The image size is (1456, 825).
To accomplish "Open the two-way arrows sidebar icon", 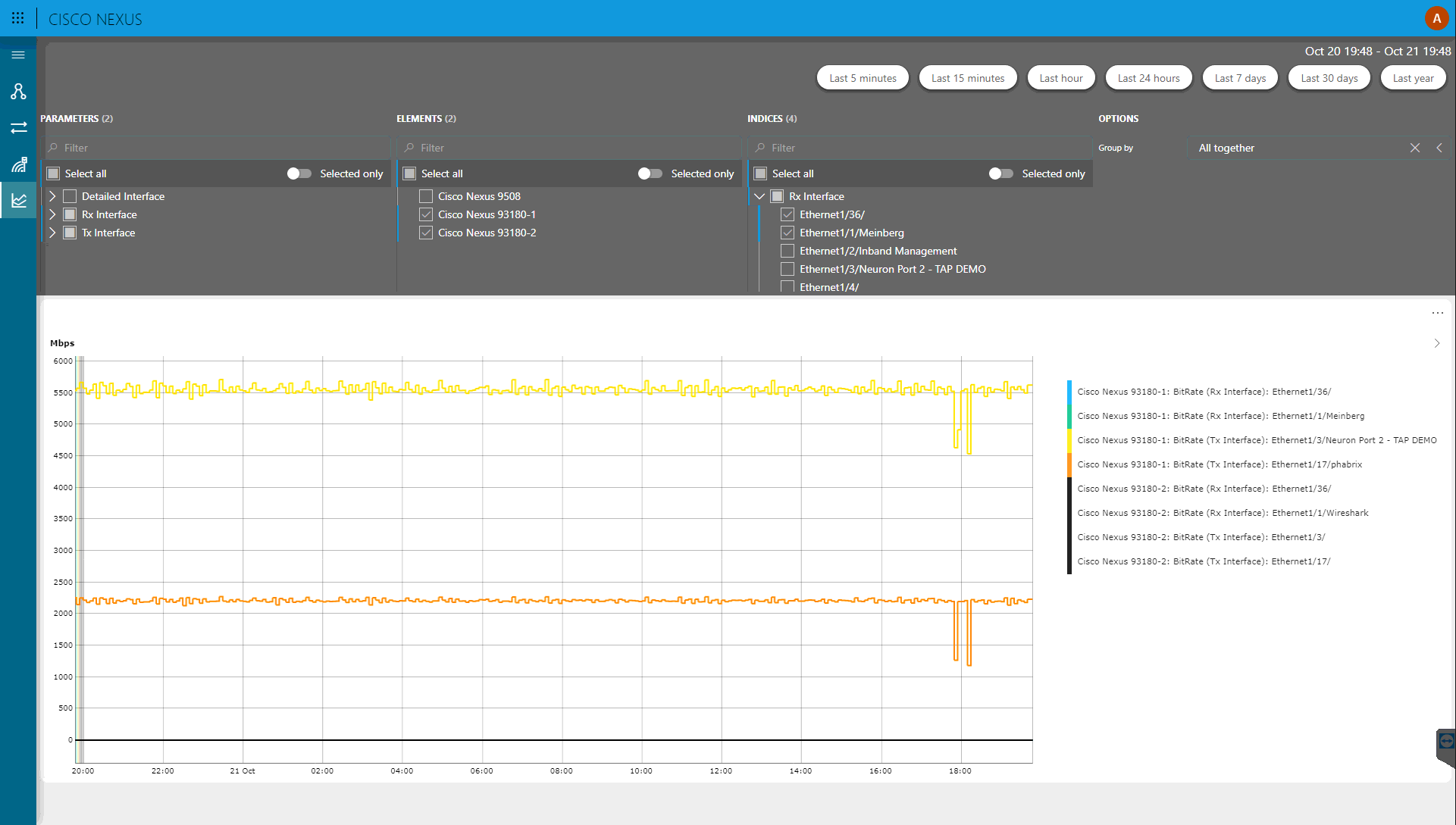I will pyautogui.click(x=18, y=127).
